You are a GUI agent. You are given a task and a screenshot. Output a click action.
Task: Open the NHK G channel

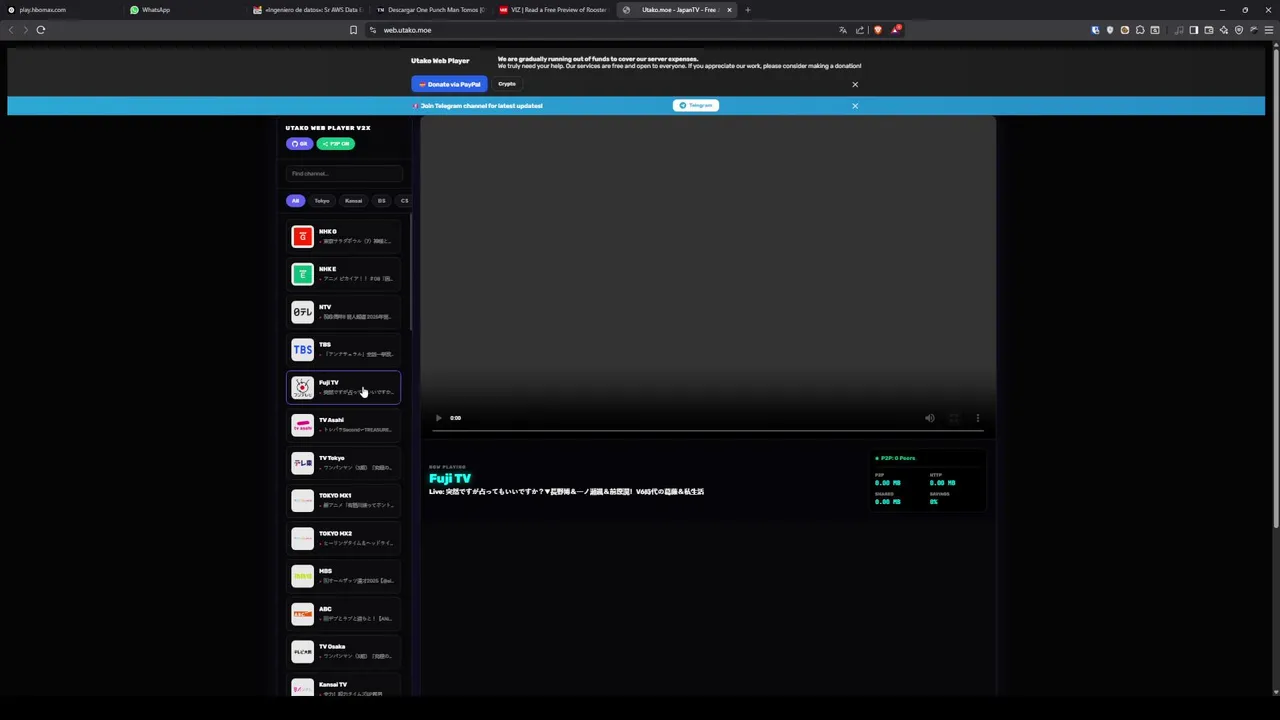pos(343,236)
